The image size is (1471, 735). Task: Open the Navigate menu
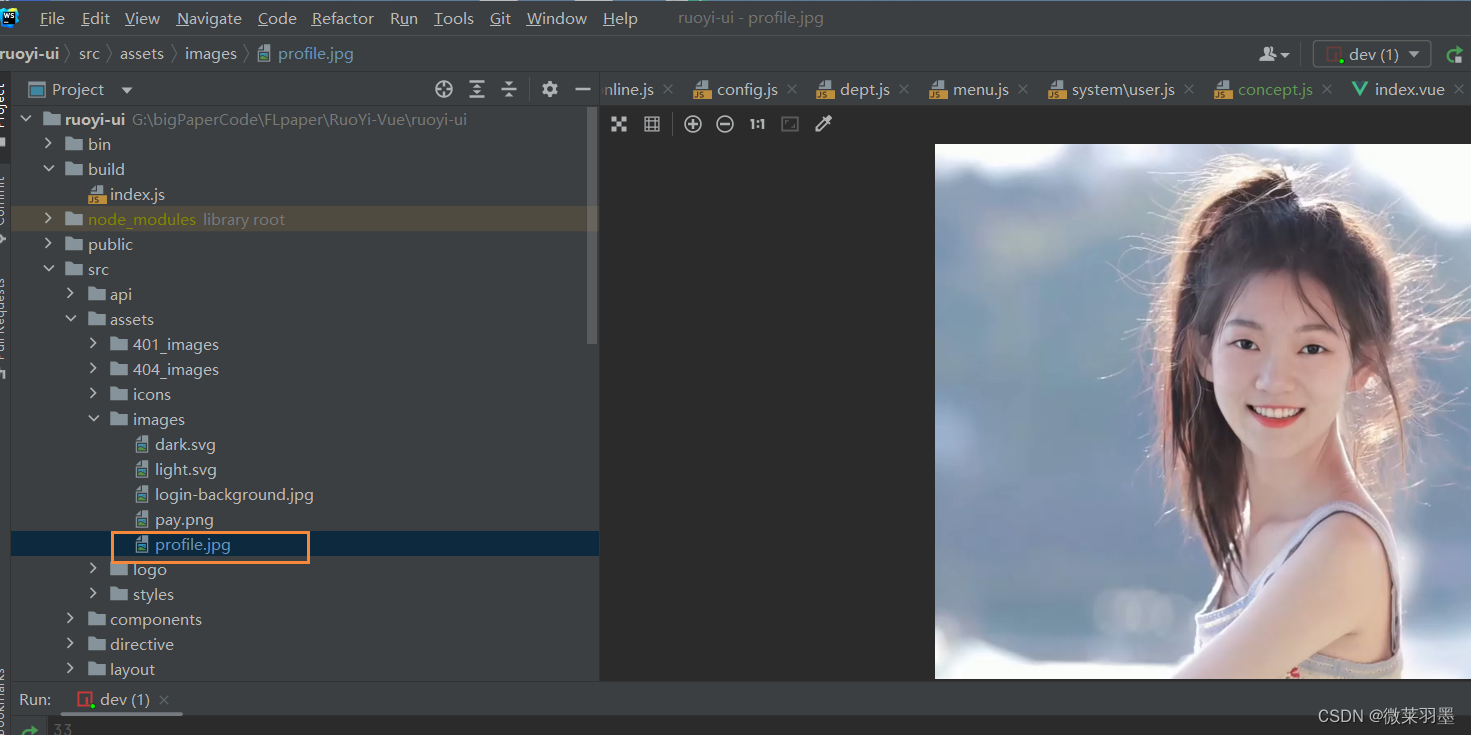209,18
